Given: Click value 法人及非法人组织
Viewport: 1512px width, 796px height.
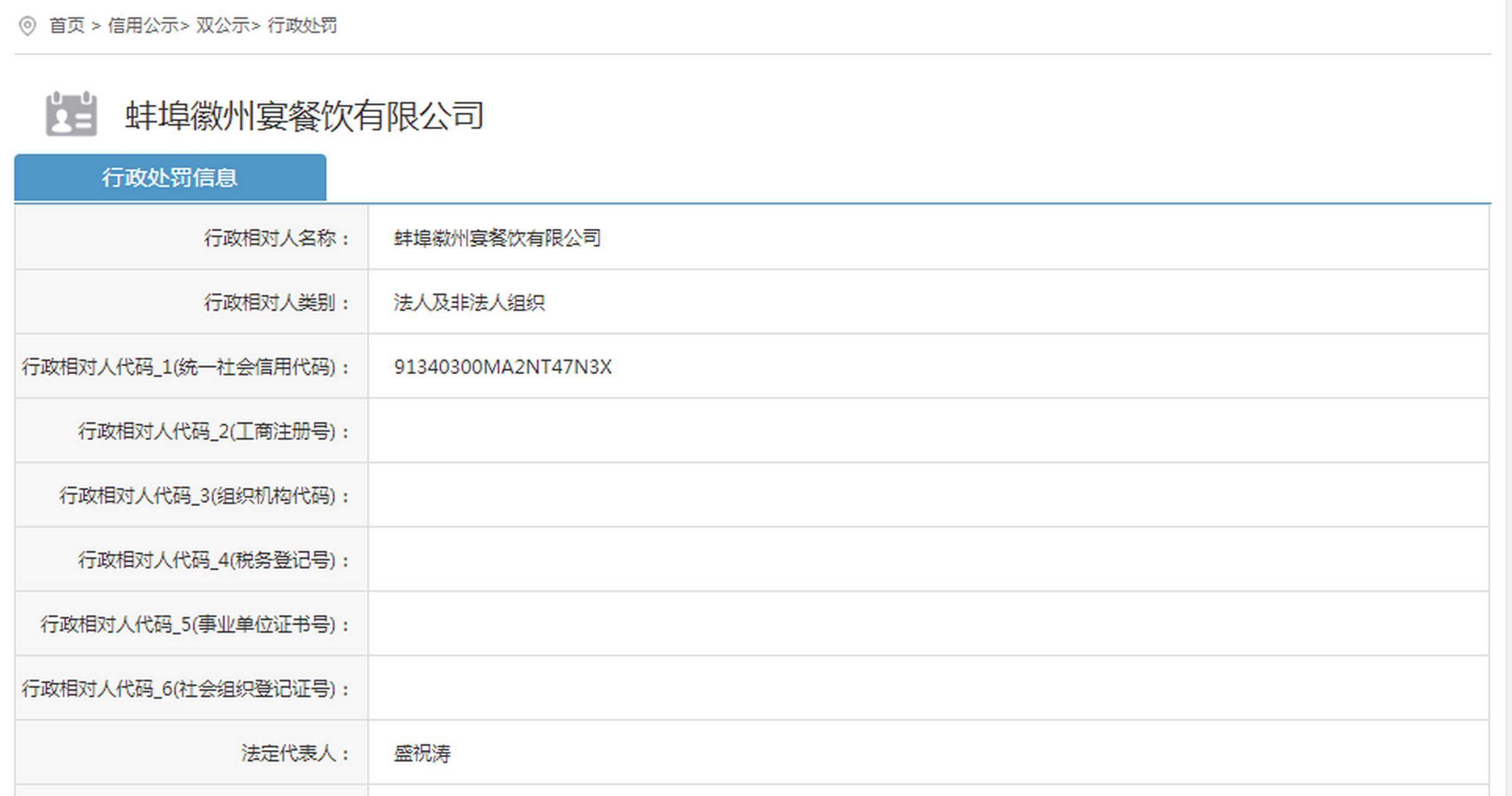Looking at the screenshot, I should [x=469, y=303].
